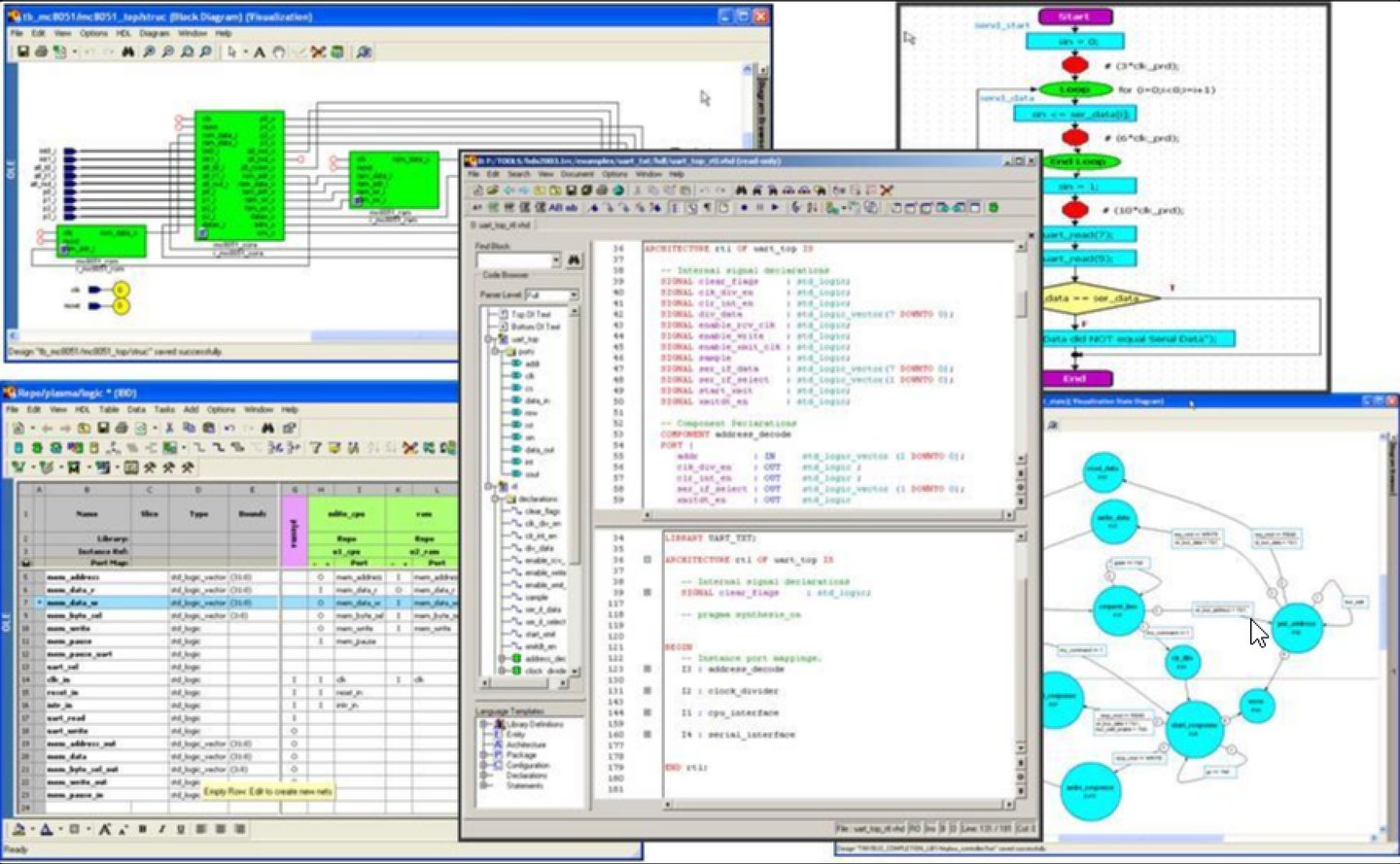Save the block diagram via the toolbar
Image resolution: width=1400 pixels, height=864 pixels.
click(x=22, y=52)
